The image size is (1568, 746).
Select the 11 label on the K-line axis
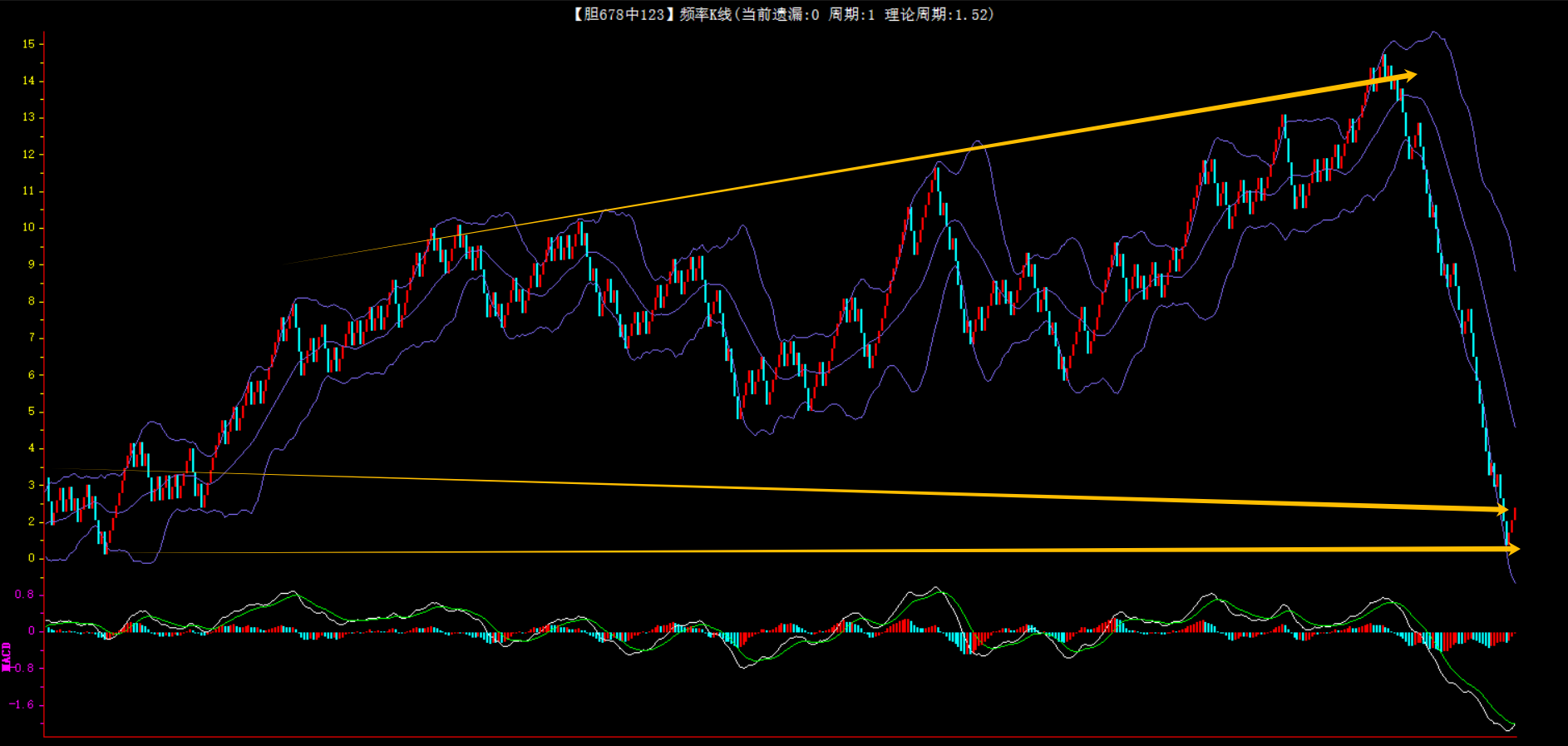29,190
